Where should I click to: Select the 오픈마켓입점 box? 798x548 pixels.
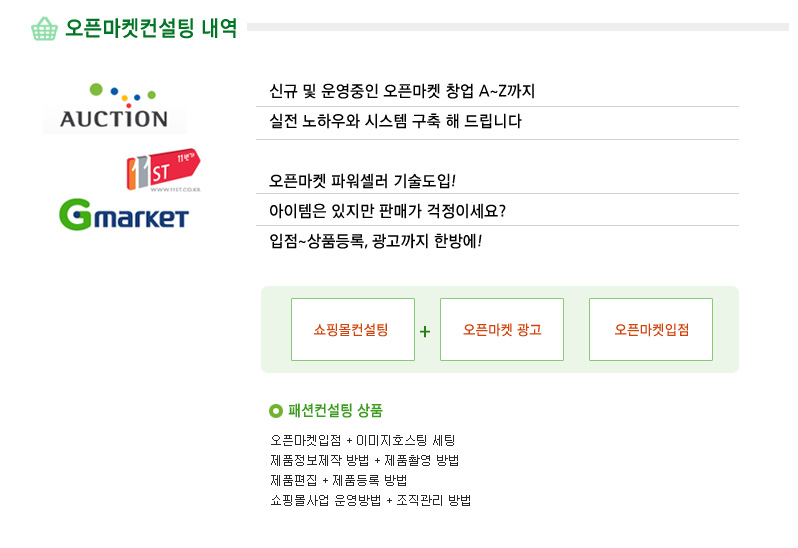pos(651,330)
